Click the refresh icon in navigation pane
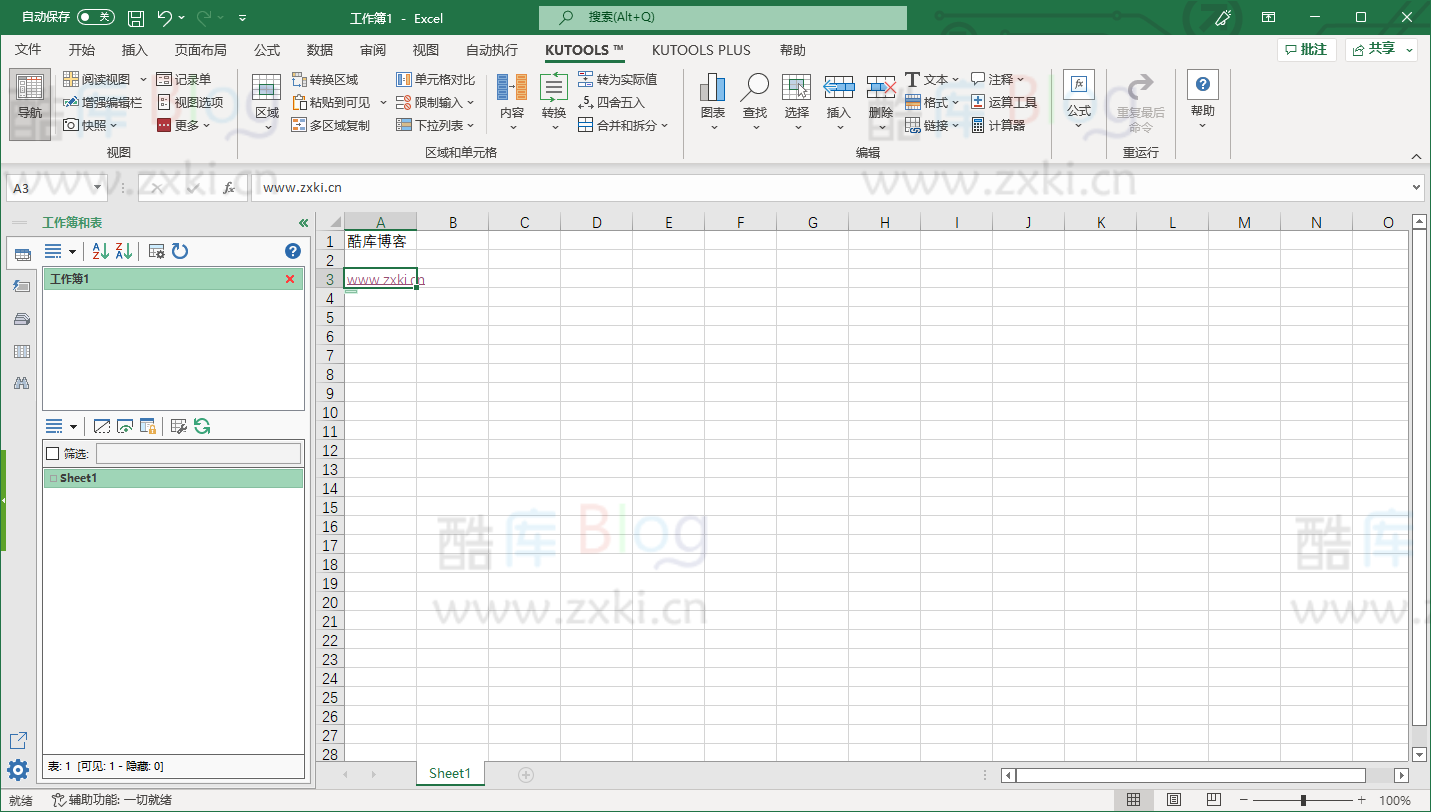 [180, 251]
